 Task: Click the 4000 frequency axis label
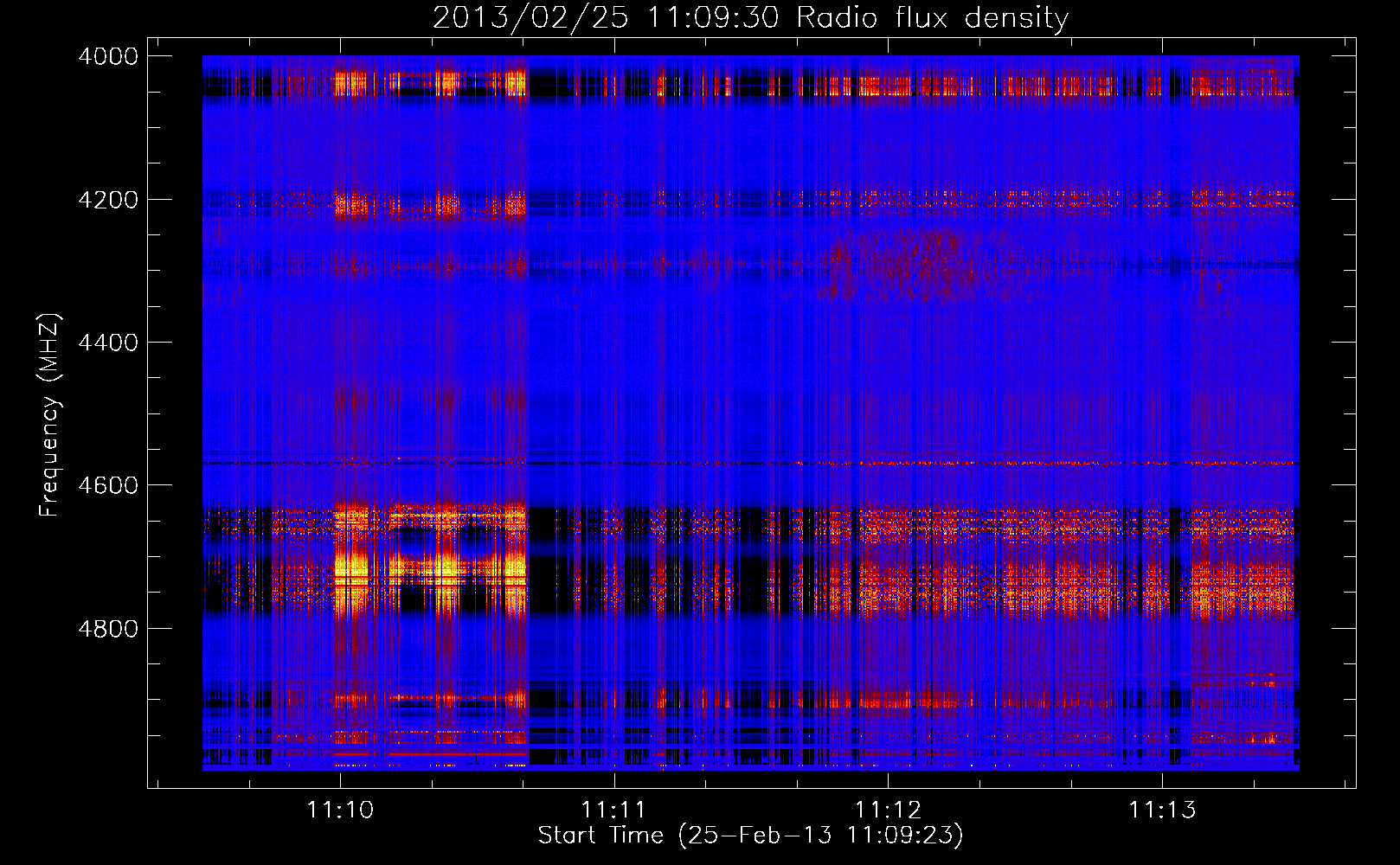(108, 56)
